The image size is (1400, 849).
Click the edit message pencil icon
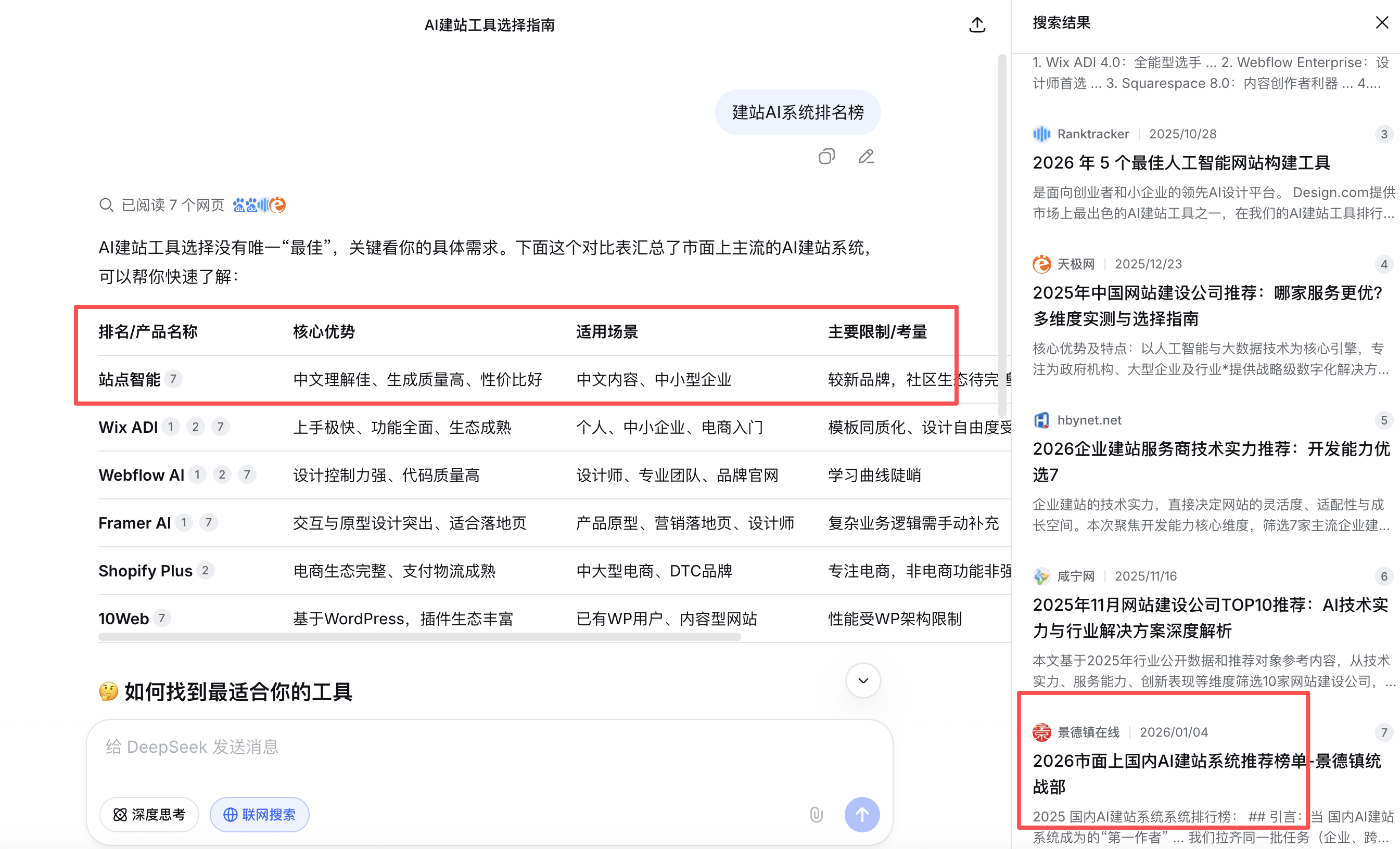(866, 156)
